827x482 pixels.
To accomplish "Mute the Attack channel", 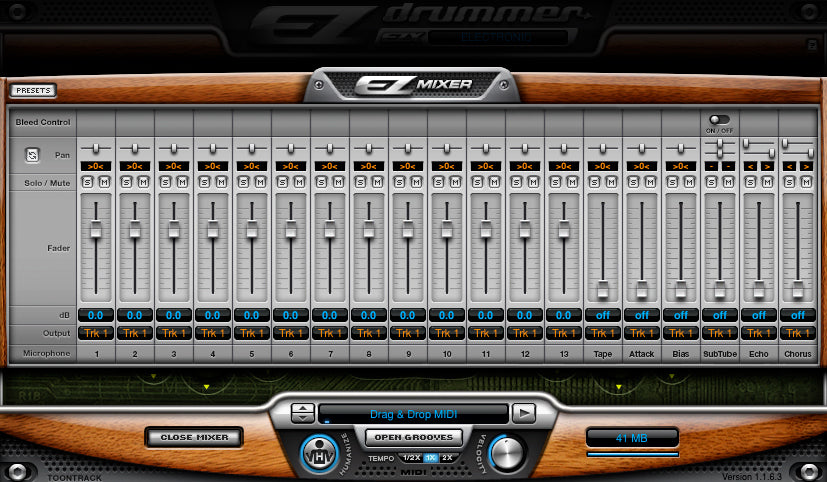I will point(649,182).
